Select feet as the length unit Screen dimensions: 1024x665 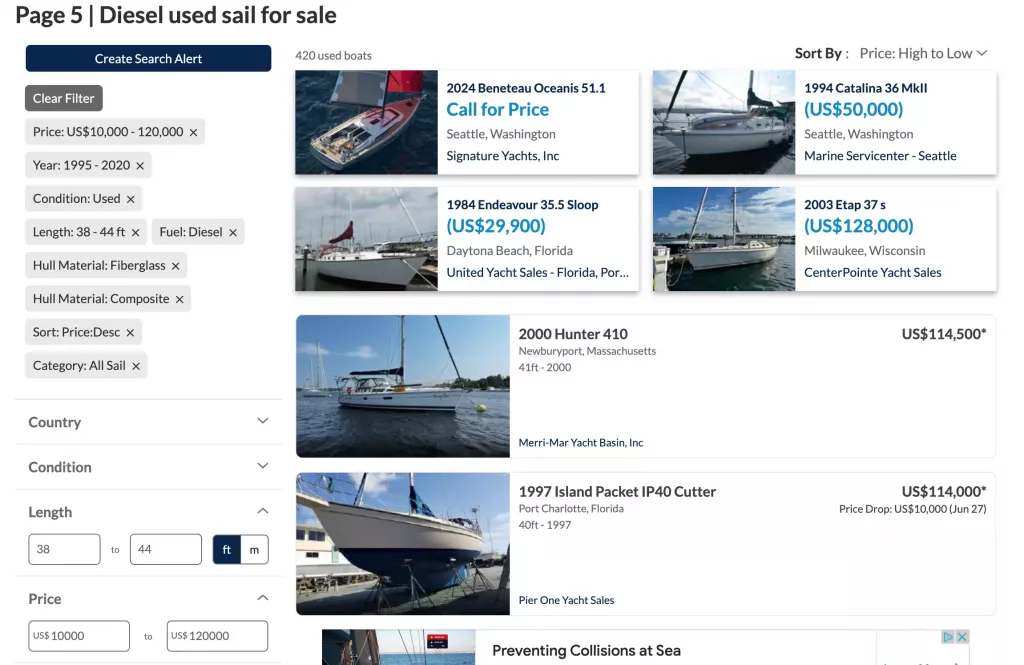click(226, 549)
